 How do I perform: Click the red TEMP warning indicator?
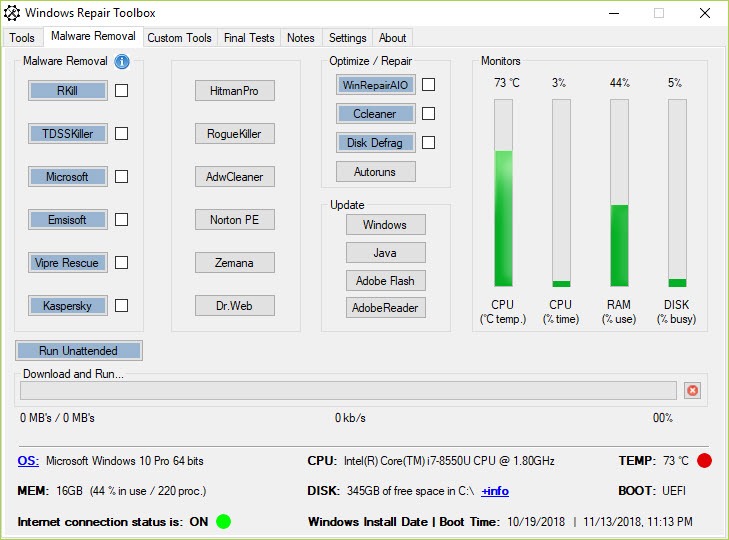pos(704,460)
